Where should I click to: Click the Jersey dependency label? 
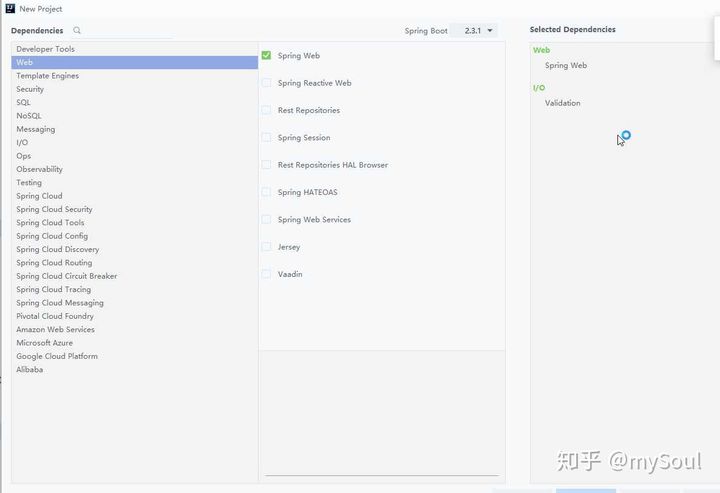[289, 246]
